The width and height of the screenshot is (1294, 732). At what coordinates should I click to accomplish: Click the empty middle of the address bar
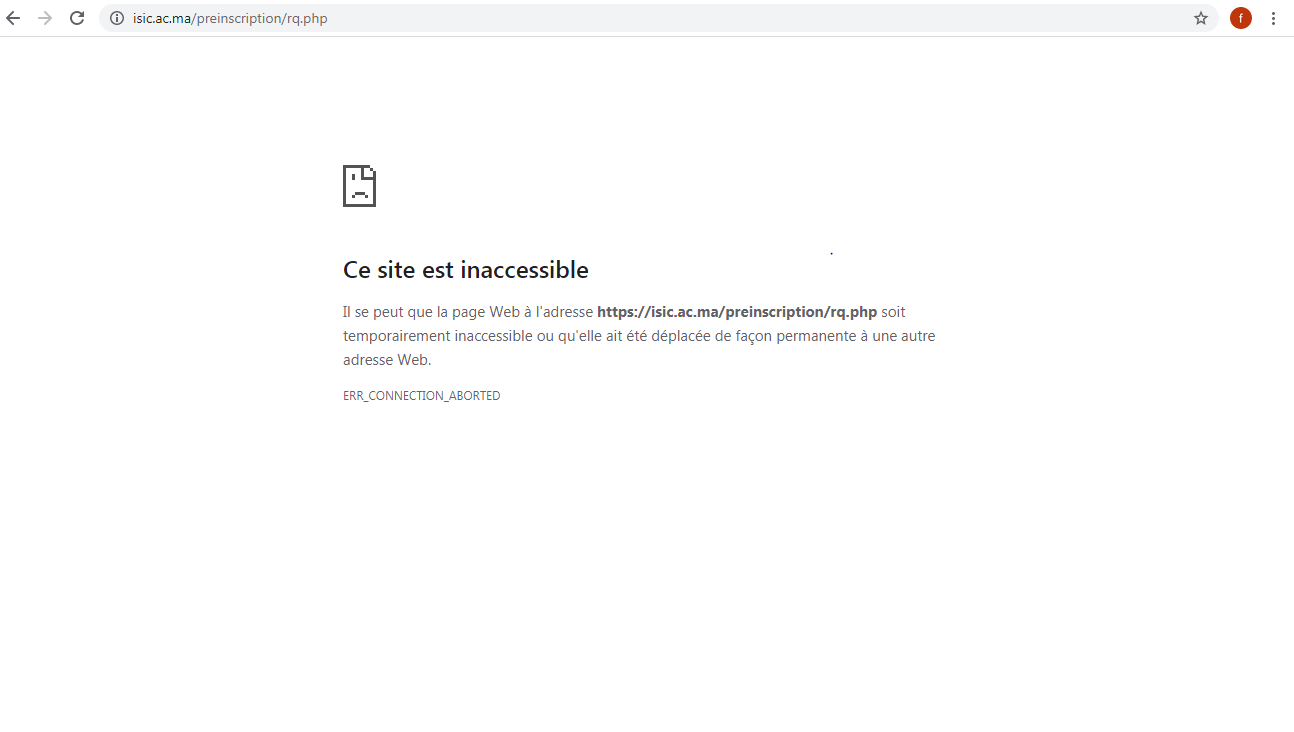(750, 18)
